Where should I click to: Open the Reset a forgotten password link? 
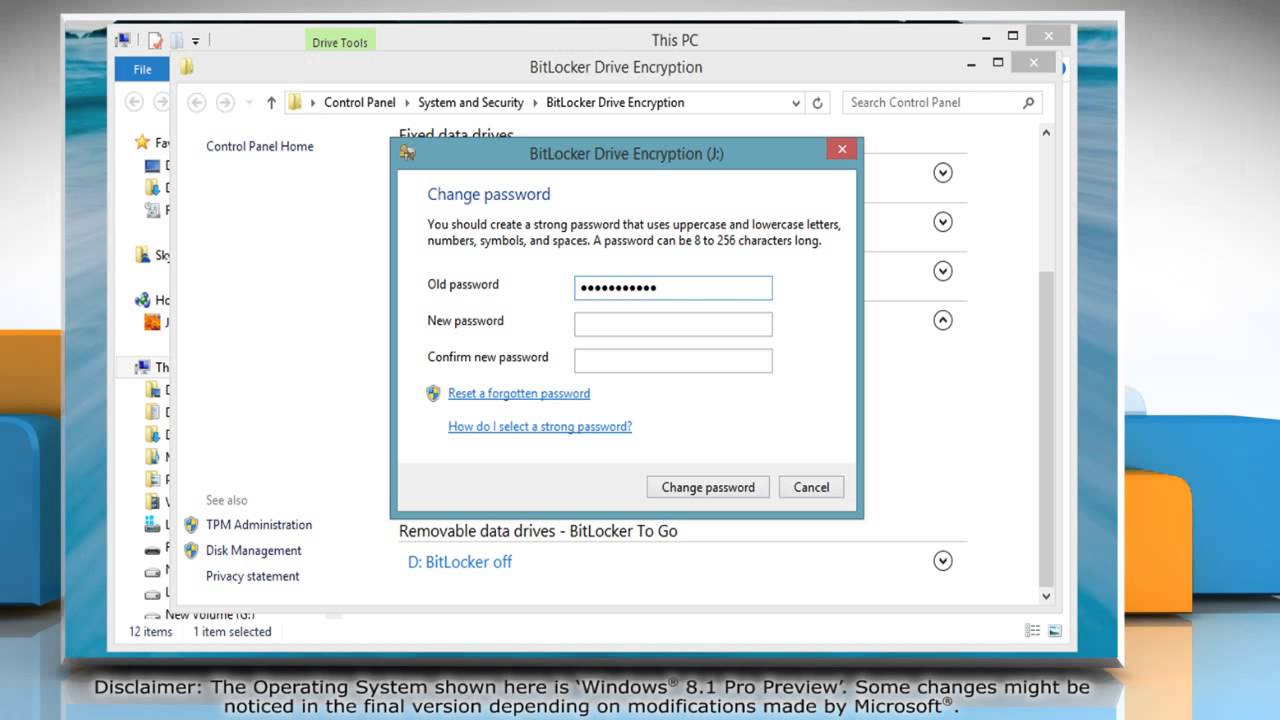(519, 393)
